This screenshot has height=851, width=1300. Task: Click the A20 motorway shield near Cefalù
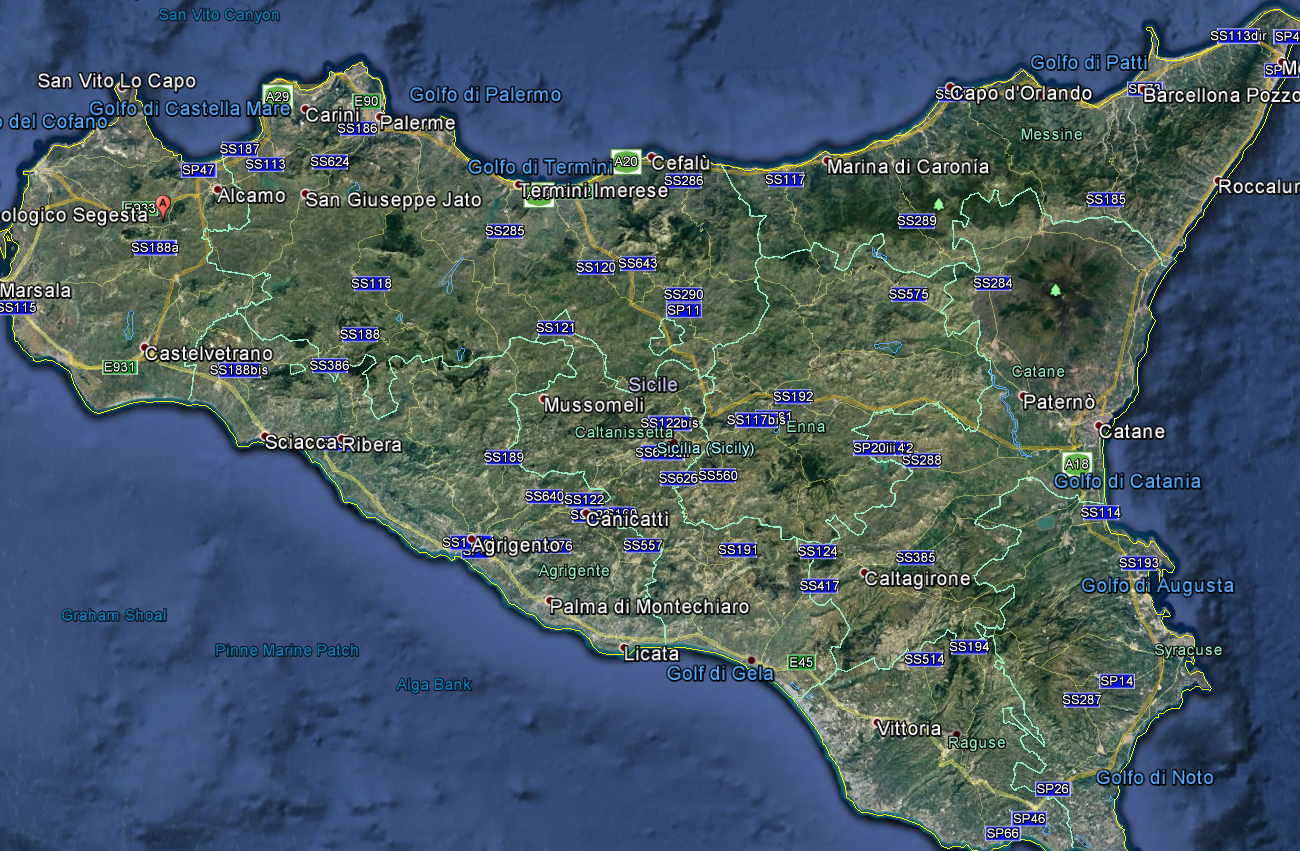[626, 161]
